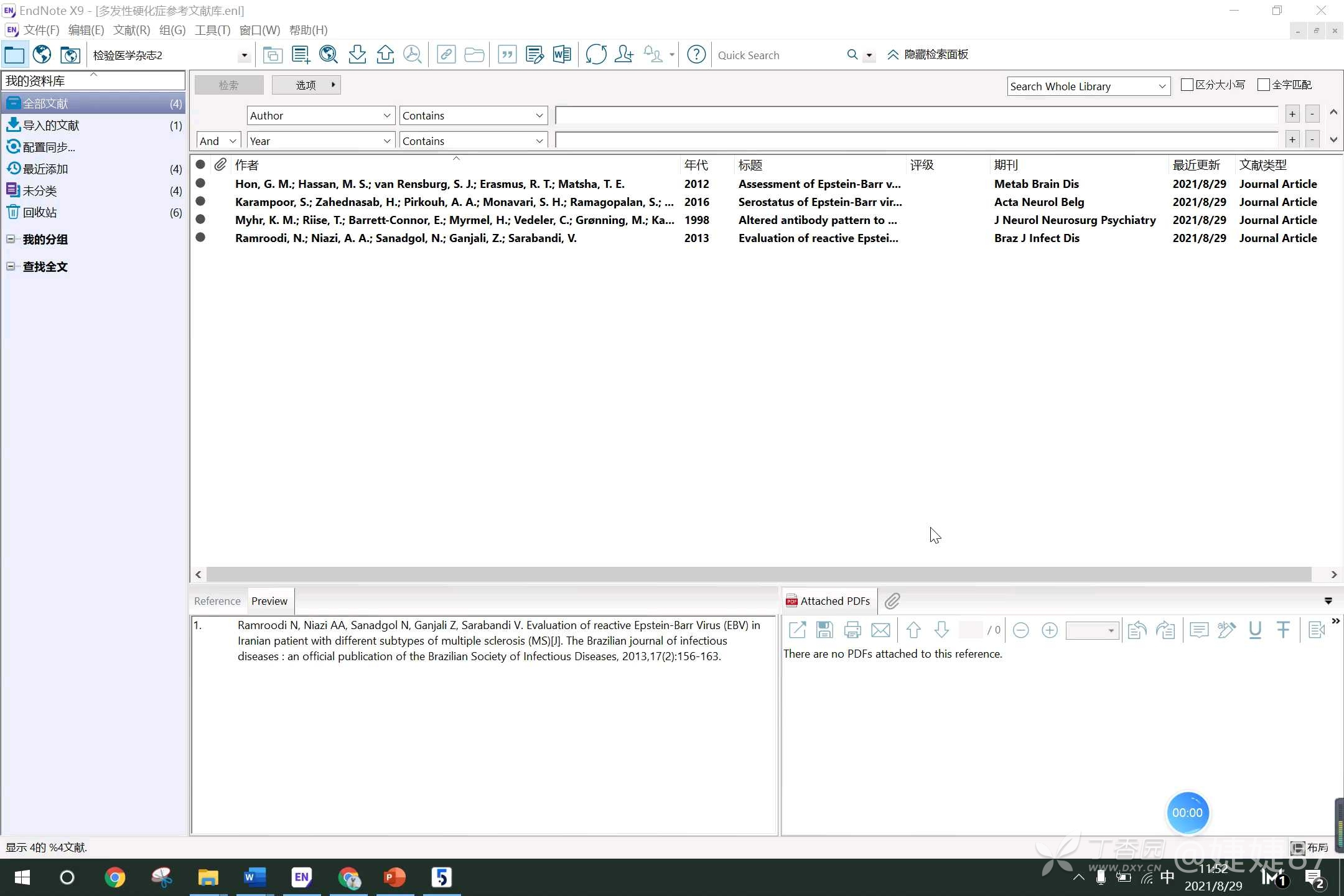Collapse the 我的分组 group tree
The width and height of the screenshot is (1344, 896).
(11, 239)
